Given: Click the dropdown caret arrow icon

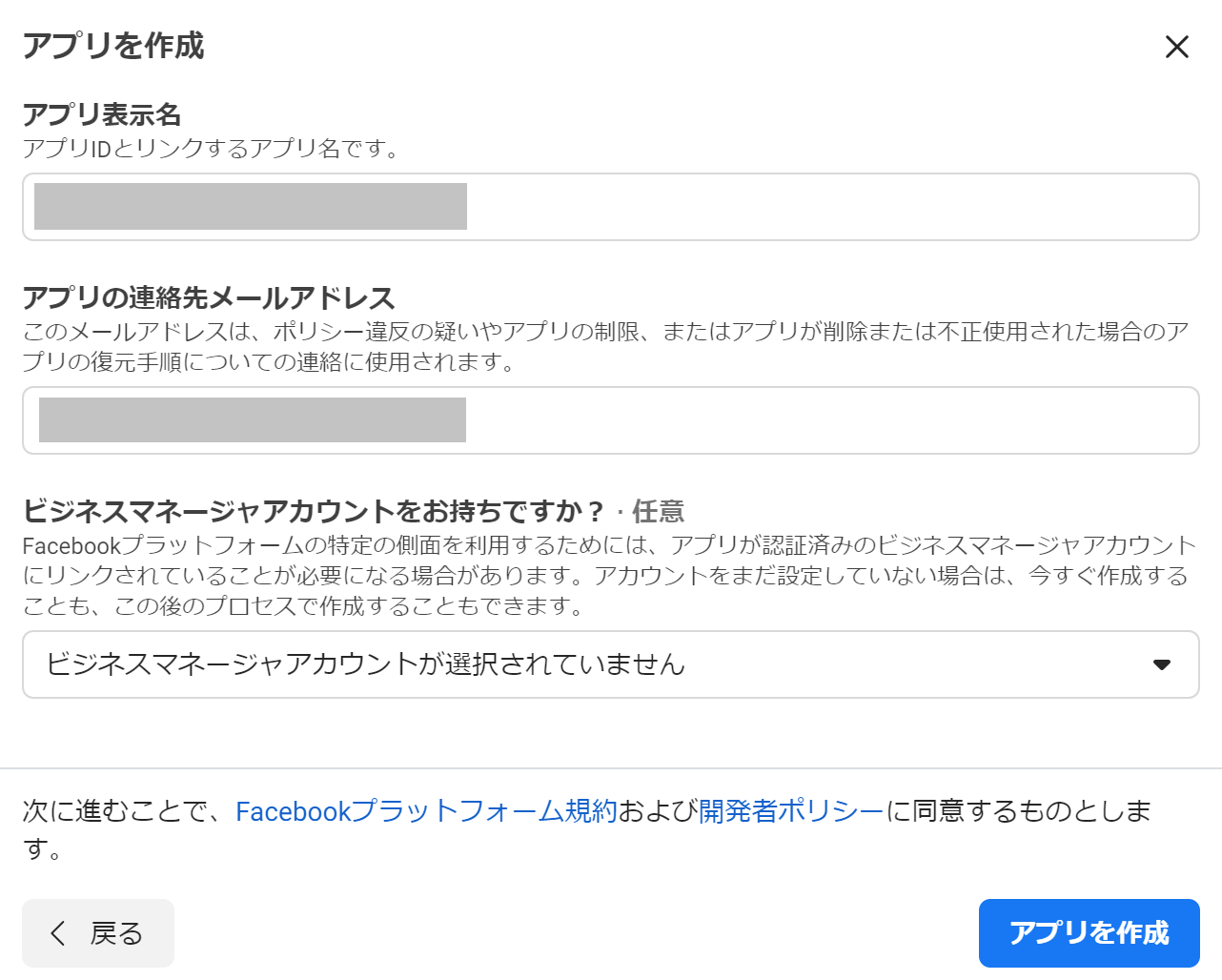Looking at the screenshot, I should [1161, 664].
